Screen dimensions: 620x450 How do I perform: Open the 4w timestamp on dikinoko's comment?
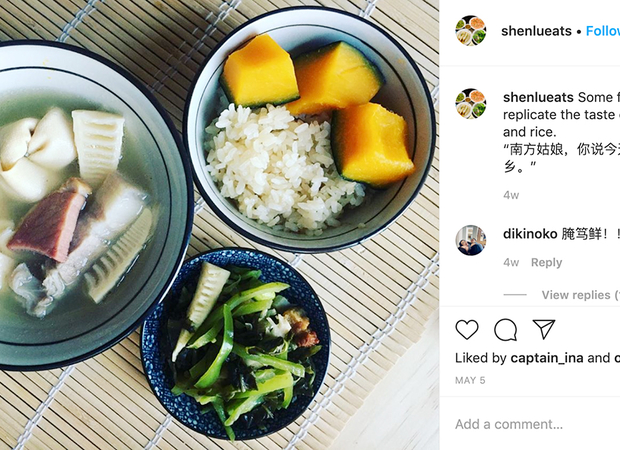(x=511, y=263)
